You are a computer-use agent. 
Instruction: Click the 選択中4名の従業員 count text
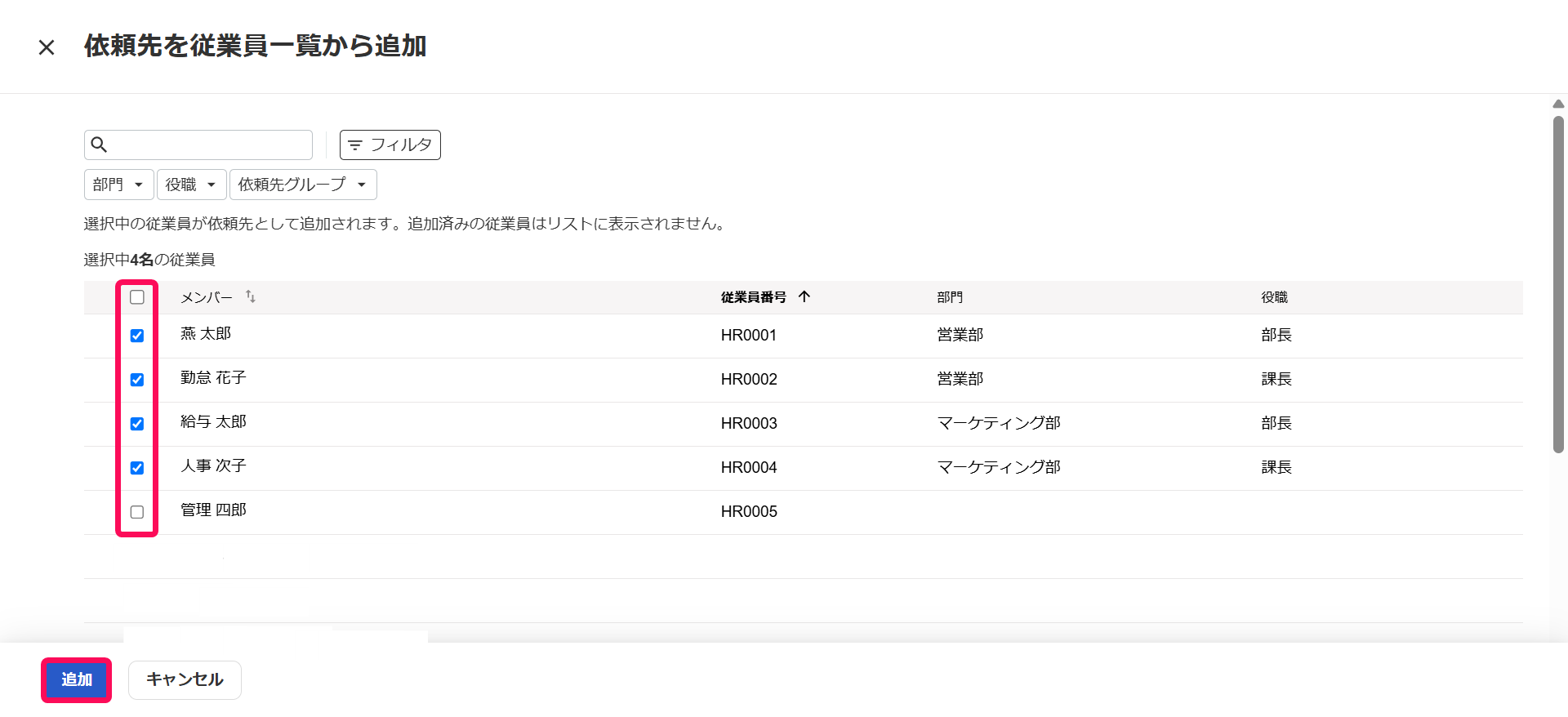point(149,260)
